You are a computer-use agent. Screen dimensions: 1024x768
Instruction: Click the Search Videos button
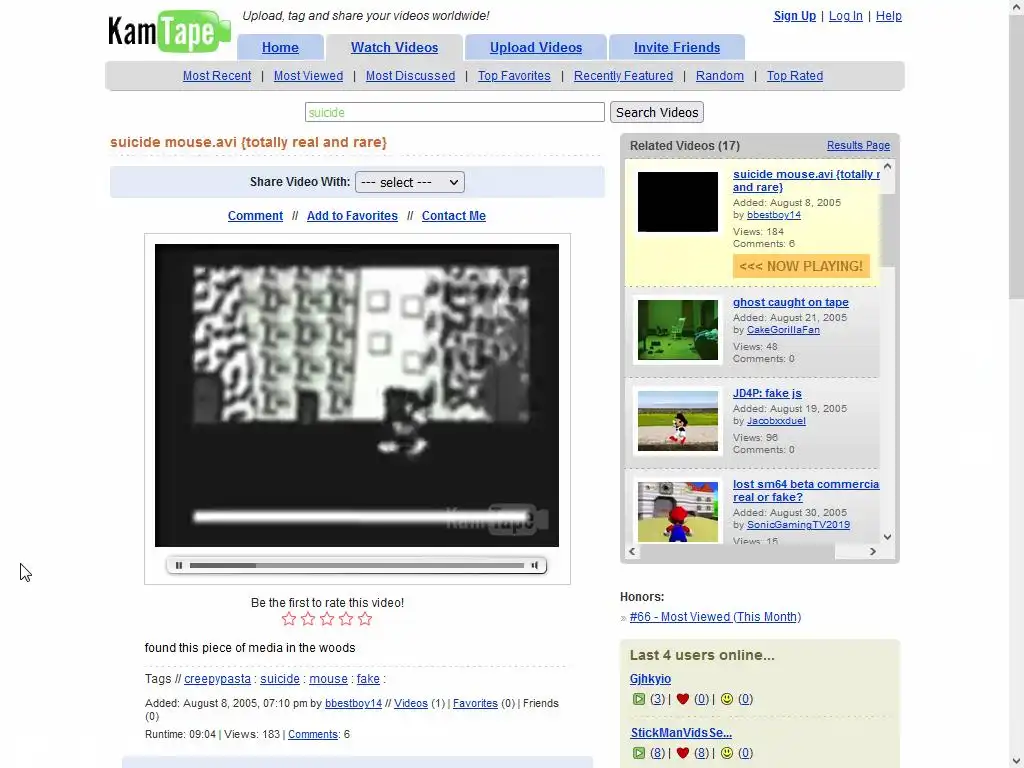pos(656,112)
